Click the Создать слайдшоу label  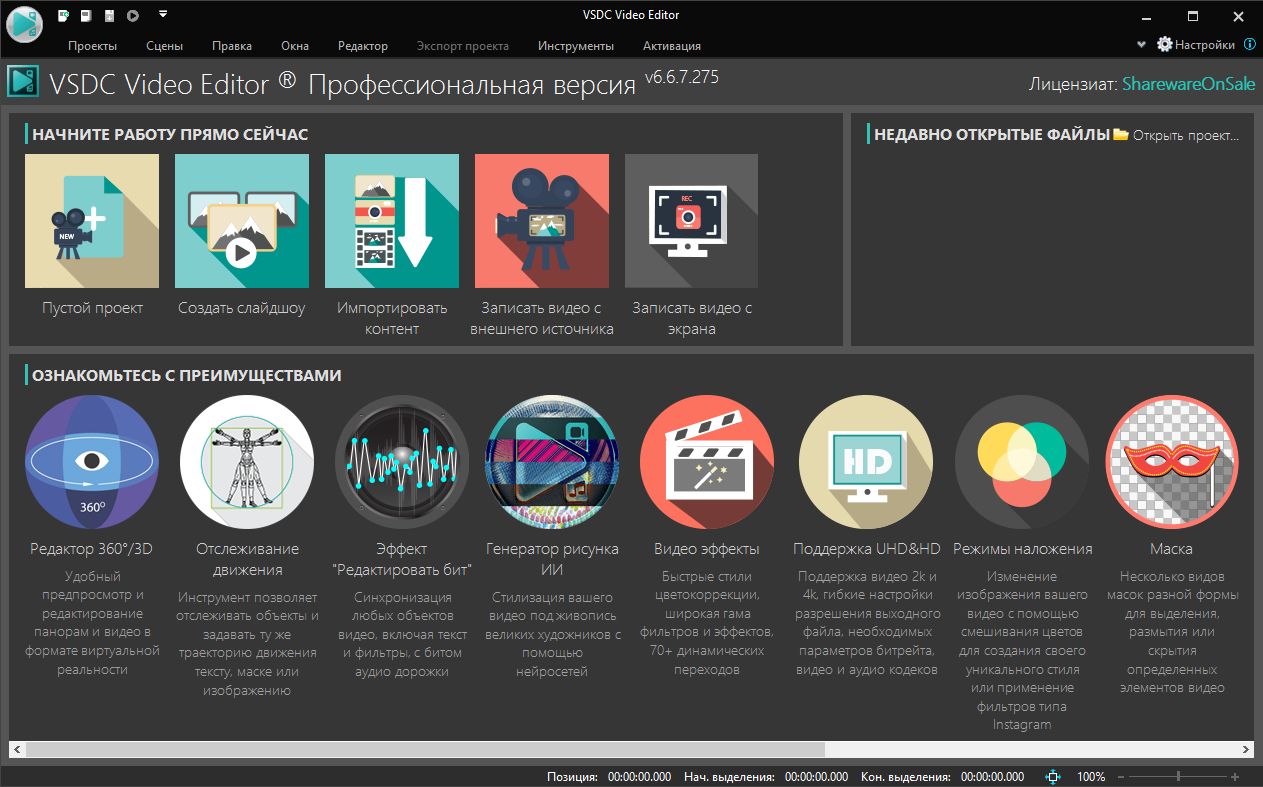[x=242, y=308]
